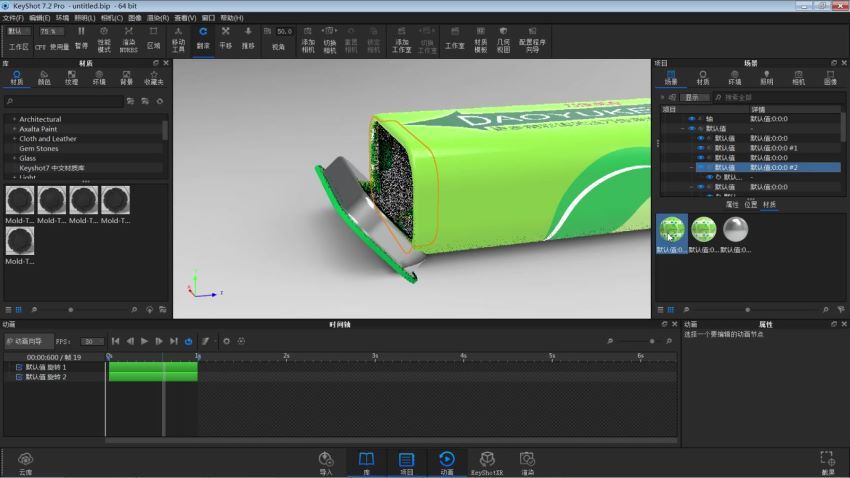Viewport: 850px width, 478px height.
Task: Open the 75 % CPU usage dropdown
Action: click(50, 31)
